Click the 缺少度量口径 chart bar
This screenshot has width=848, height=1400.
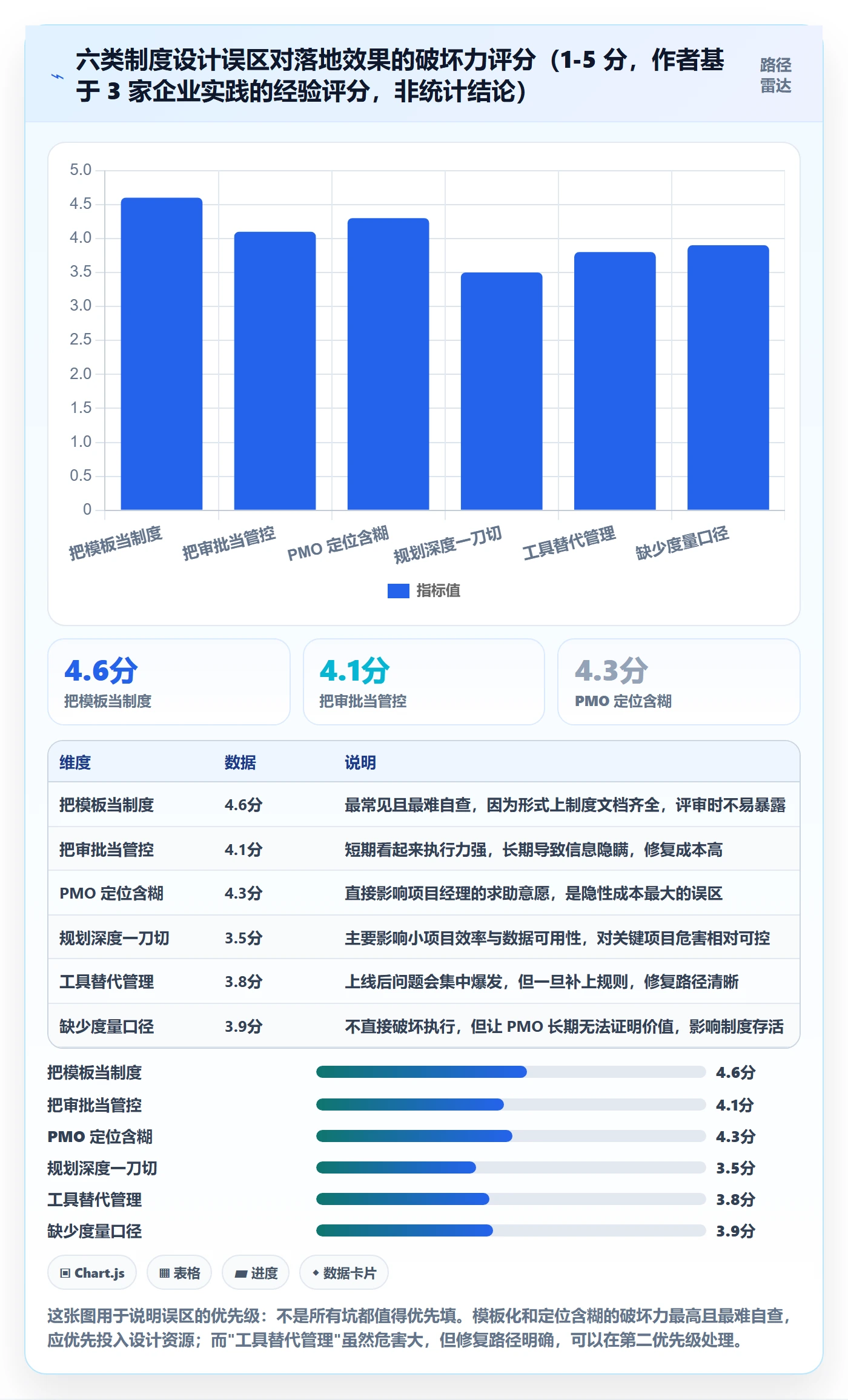[728, 377]
